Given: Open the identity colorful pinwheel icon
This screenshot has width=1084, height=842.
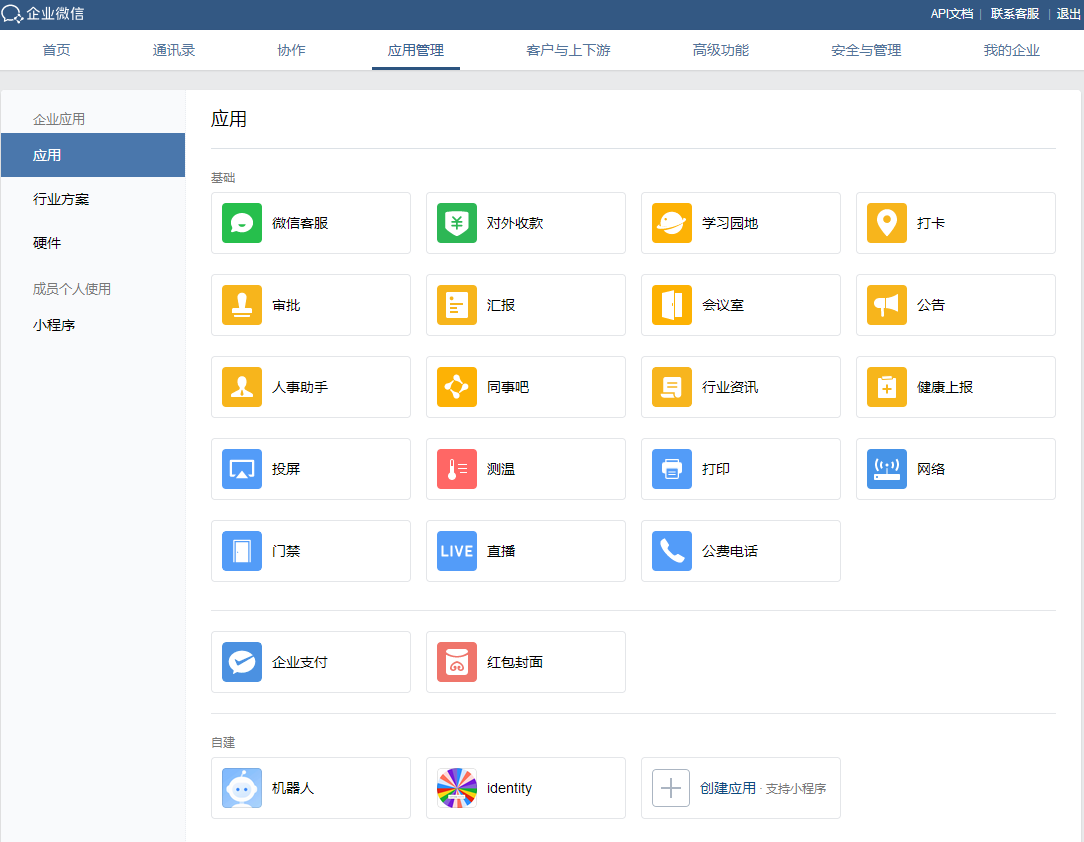Looking at the screenshot, I should tap(457, 788).
